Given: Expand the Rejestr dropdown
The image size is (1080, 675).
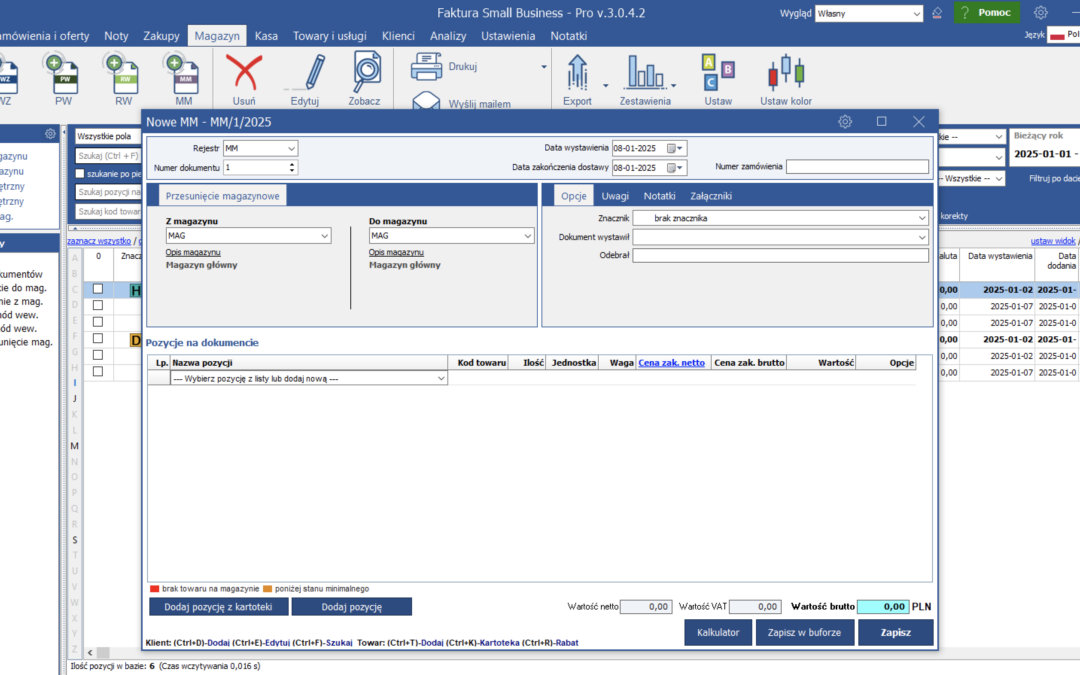Looking at the screenshot, I should 291,148.
